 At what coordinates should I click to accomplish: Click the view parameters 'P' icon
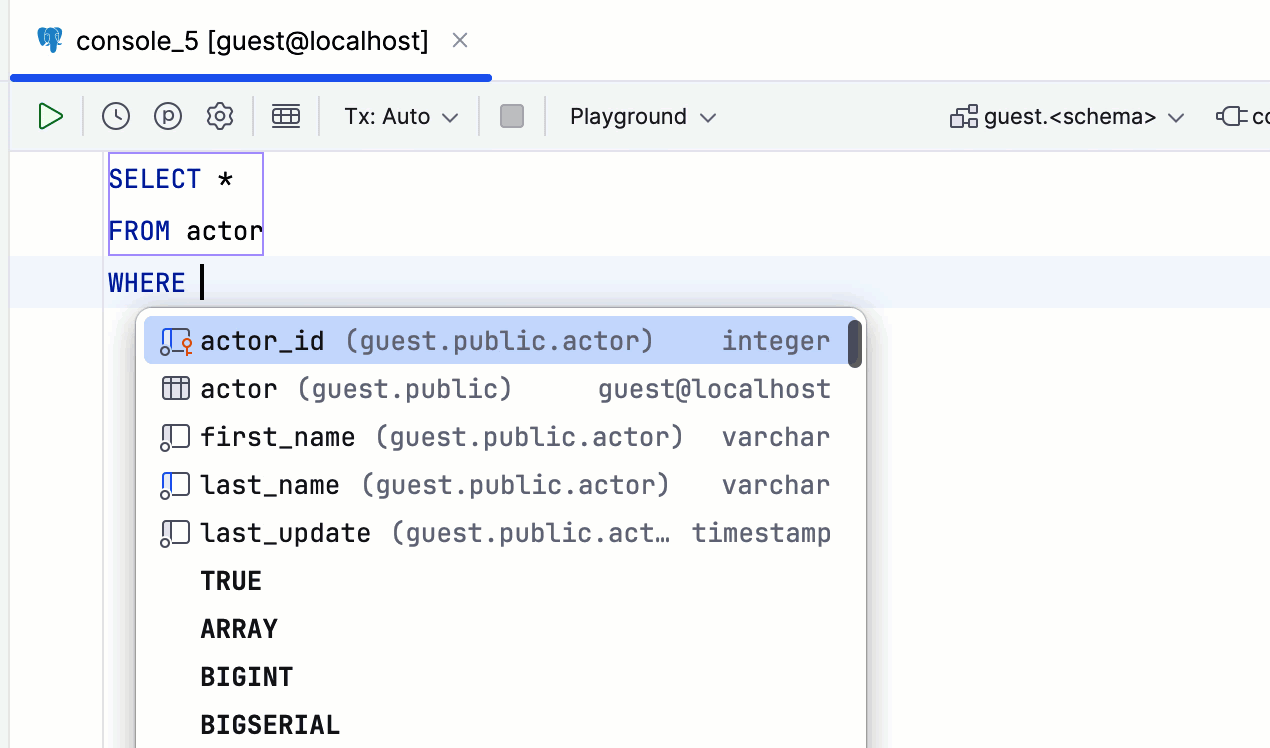click(168, 117)
